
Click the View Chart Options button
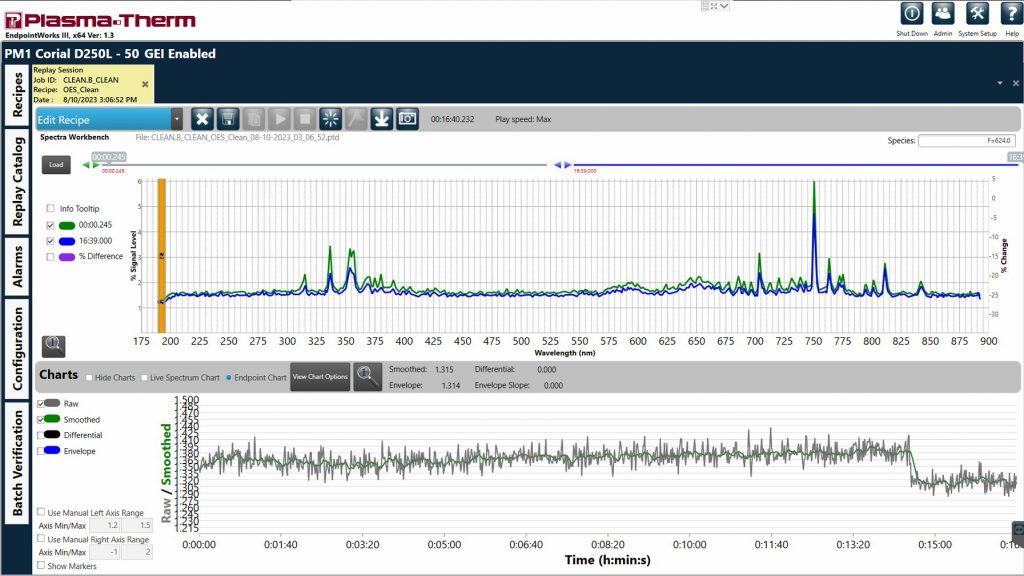pos(320,377)
